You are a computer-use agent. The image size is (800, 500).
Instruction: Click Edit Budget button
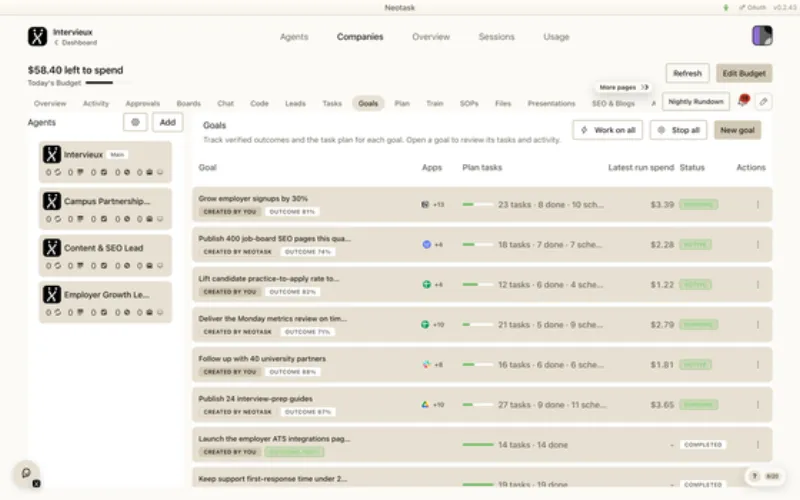pos(744,73)
